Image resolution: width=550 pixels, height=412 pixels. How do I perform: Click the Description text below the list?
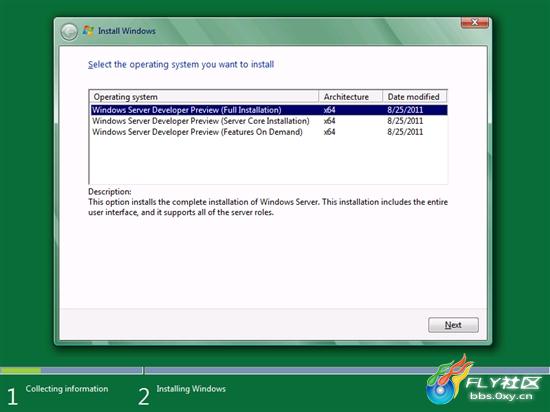[x=268, y=207]
